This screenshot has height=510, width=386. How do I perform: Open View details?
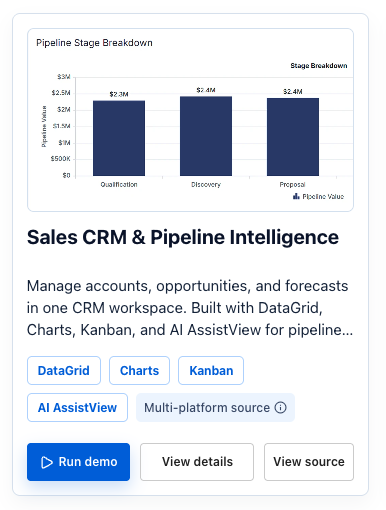[x=197, y=462]
